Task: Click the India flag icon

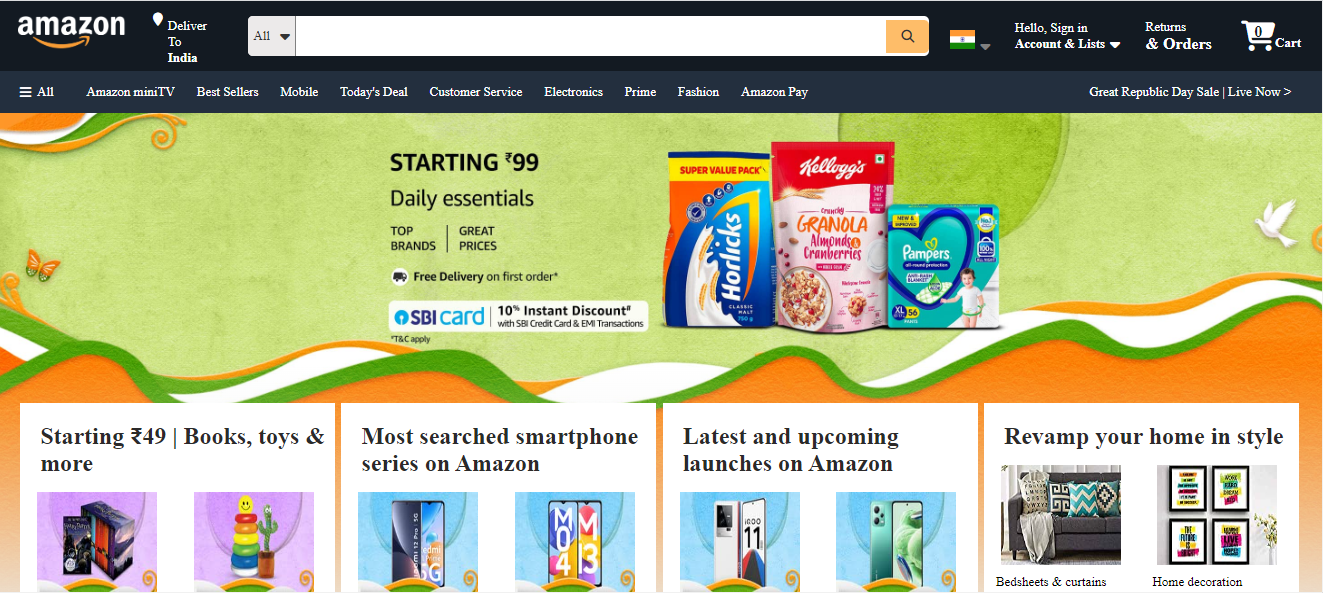Action: [x=962, y=40]
